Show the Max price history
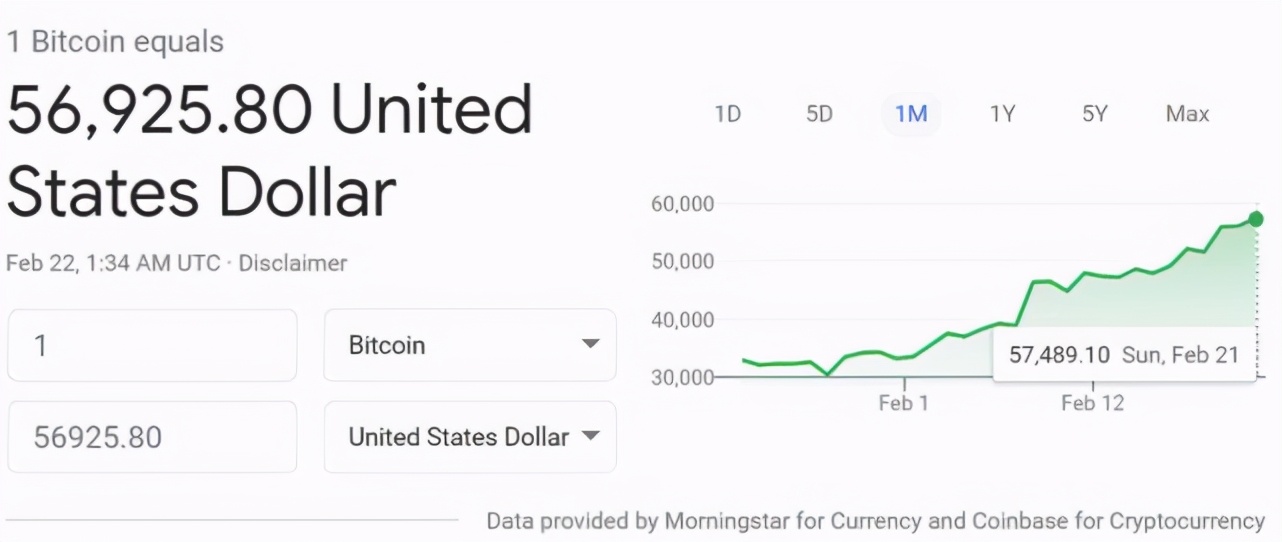Viewport: 1282px width, 542px height. [1187, 114]
